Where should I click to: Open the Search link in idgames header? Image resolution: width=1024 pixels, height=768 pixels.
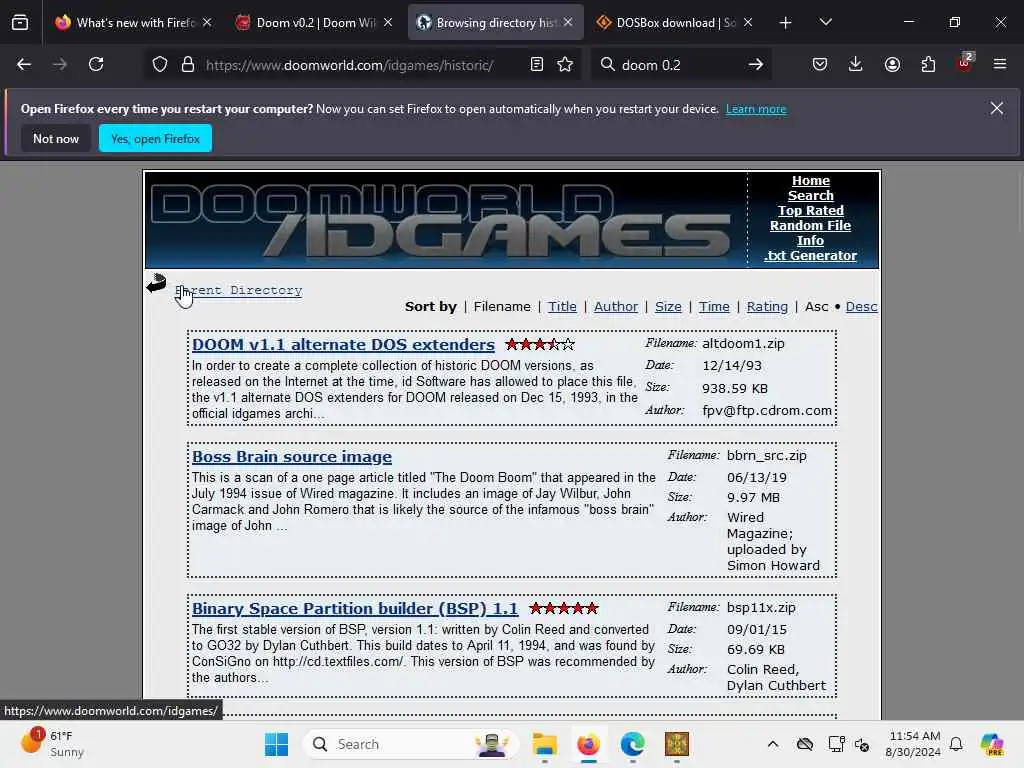(810, 196)
